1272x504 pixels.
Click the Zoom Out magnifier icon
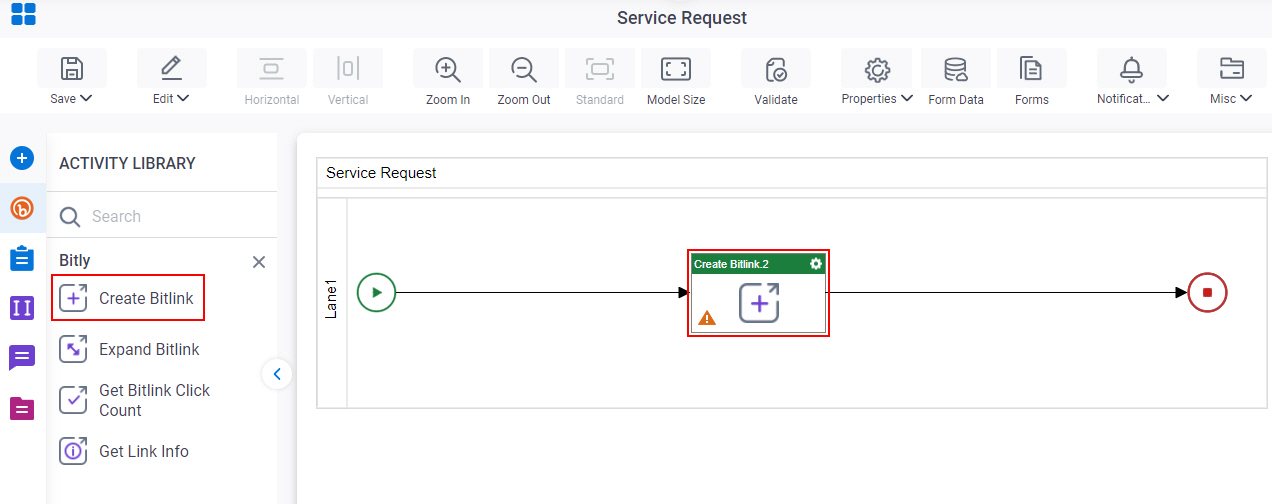point(524,68)
